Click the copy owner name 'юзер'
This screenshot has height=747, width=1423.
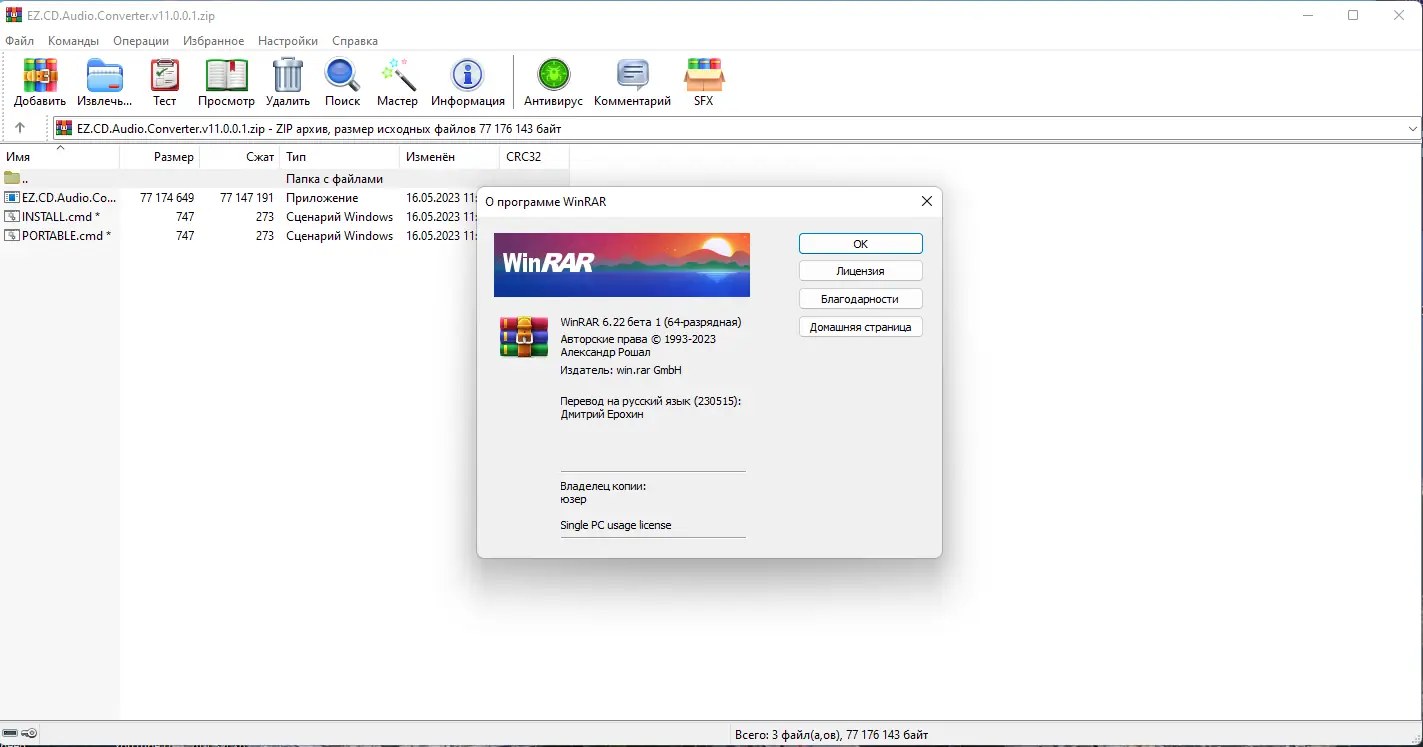574,499
